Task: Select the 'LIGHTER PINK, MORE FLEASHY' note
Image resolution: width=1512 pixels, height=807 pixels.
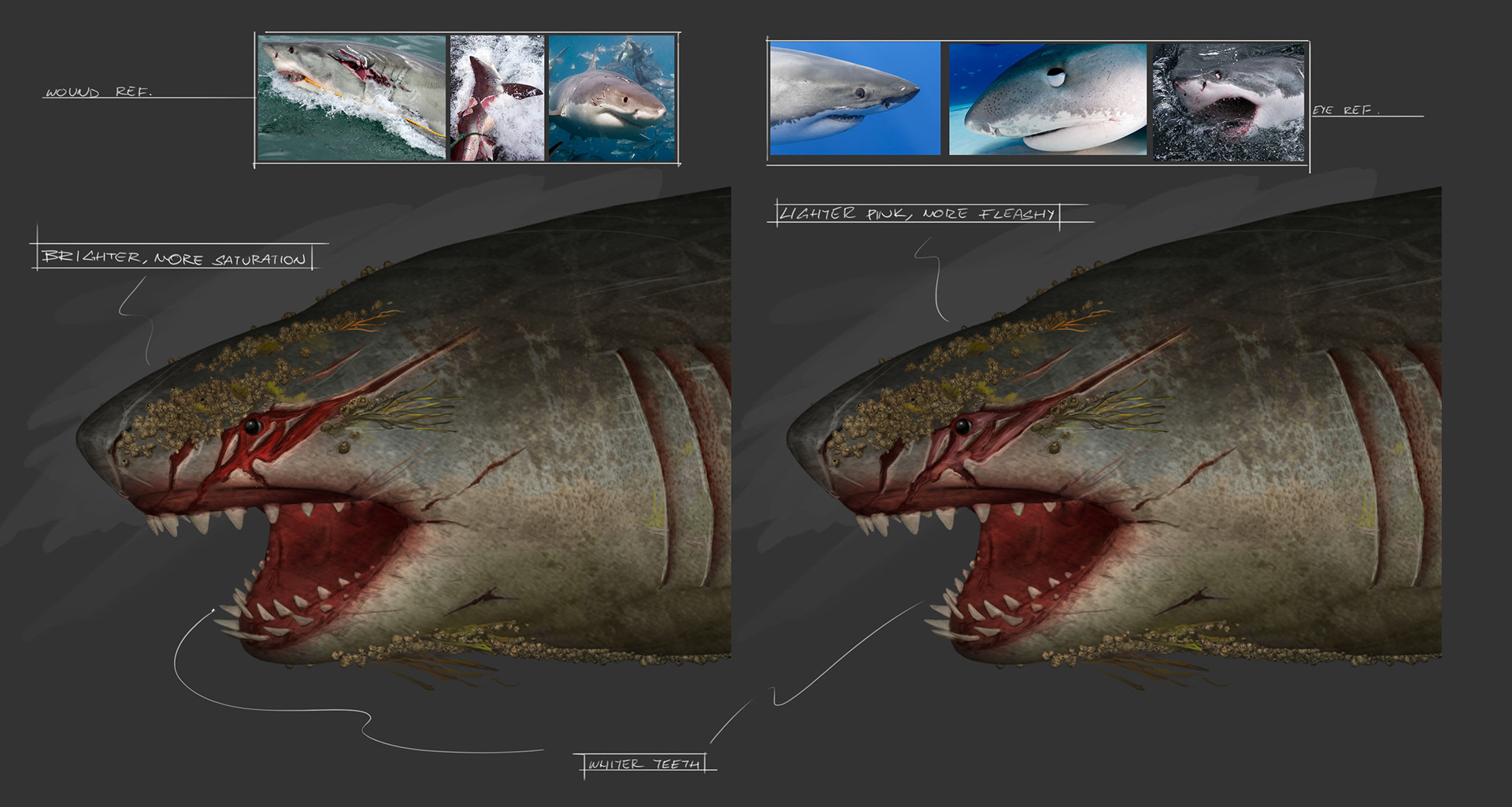Action: [917, 213]
